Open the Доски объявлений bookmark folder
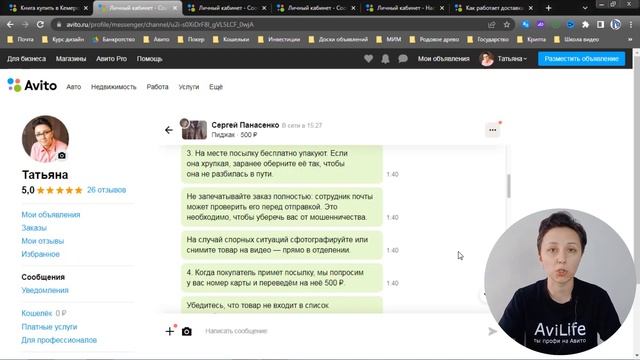This screenshot has height=360, width=640. [x=339, y=40]
